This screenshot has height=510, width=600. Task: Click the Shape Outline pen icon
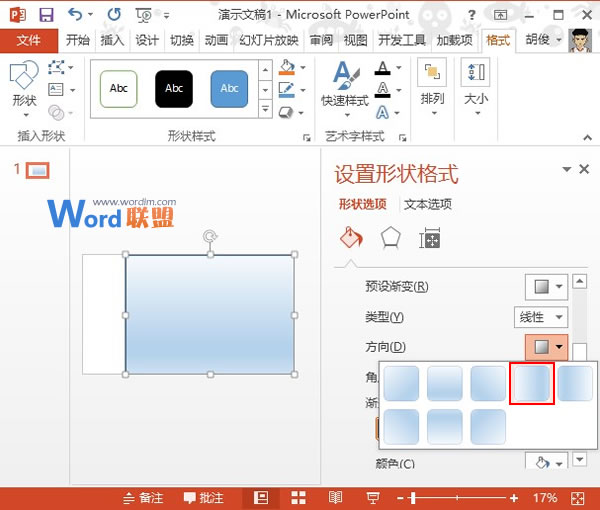tap(287, 90)
